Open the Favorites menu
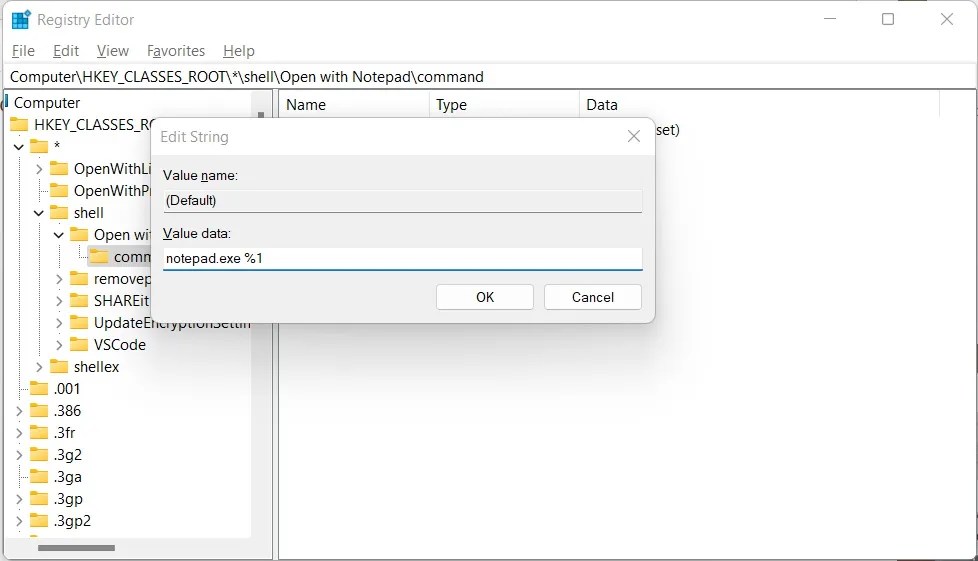 click(176, 51)
